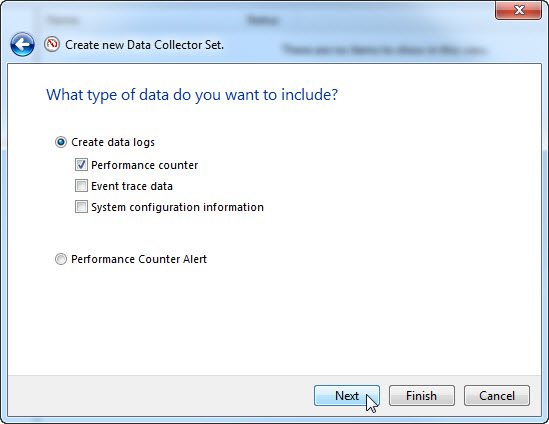The image size is (549, 424).
Task: Click the 'What type of data' heading
Action: pos(192,95)
